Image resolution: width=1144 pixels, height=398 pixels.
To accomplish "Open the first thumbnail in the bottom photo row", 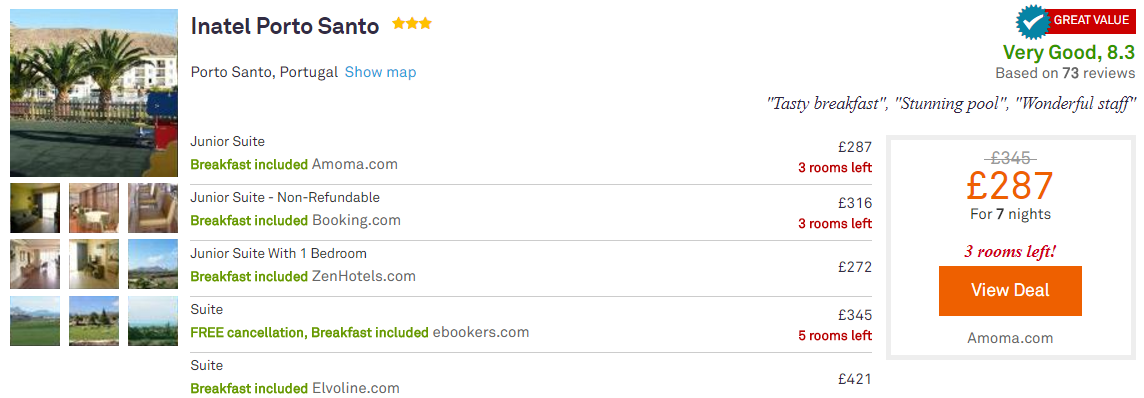I will click(35, 321).
